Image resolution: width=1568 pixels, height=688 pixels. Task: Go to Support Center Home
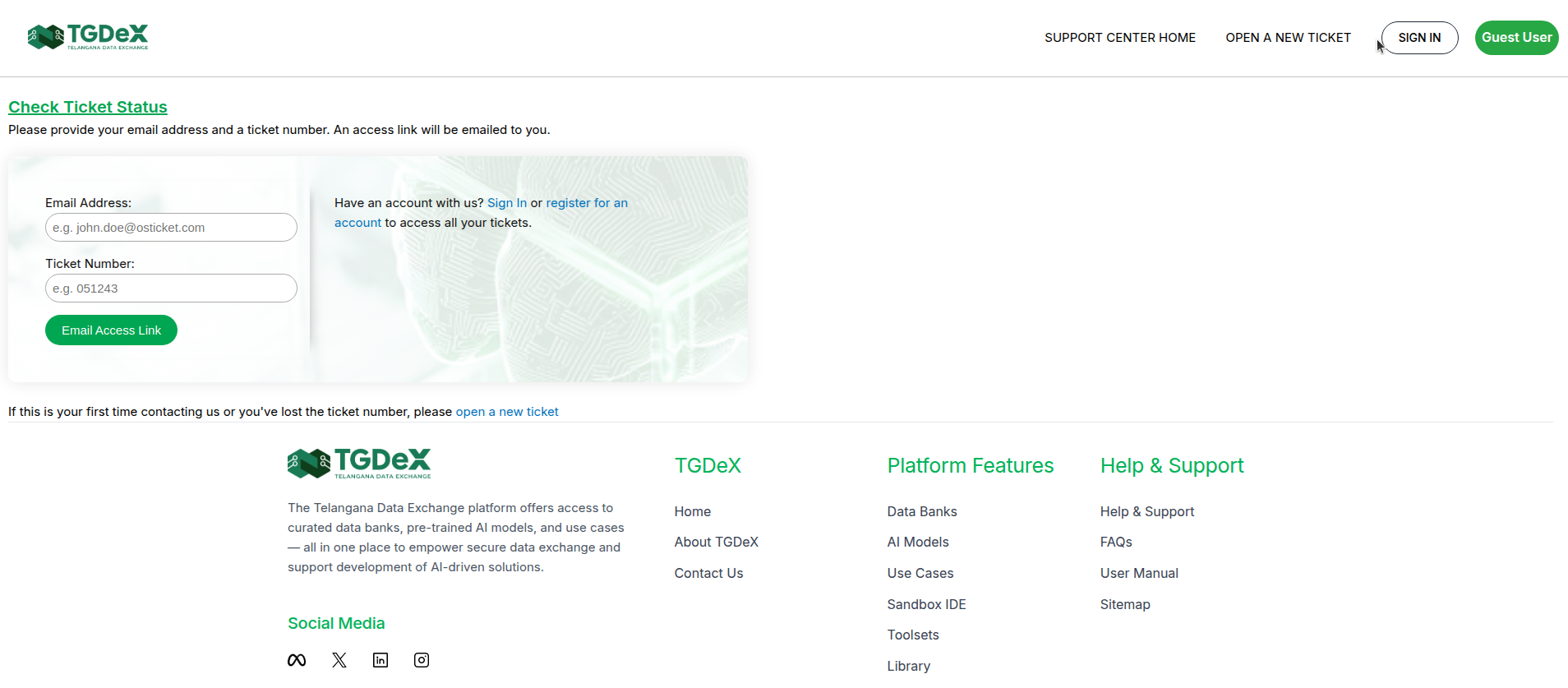pyautogui.click(x=1119, y=38)
